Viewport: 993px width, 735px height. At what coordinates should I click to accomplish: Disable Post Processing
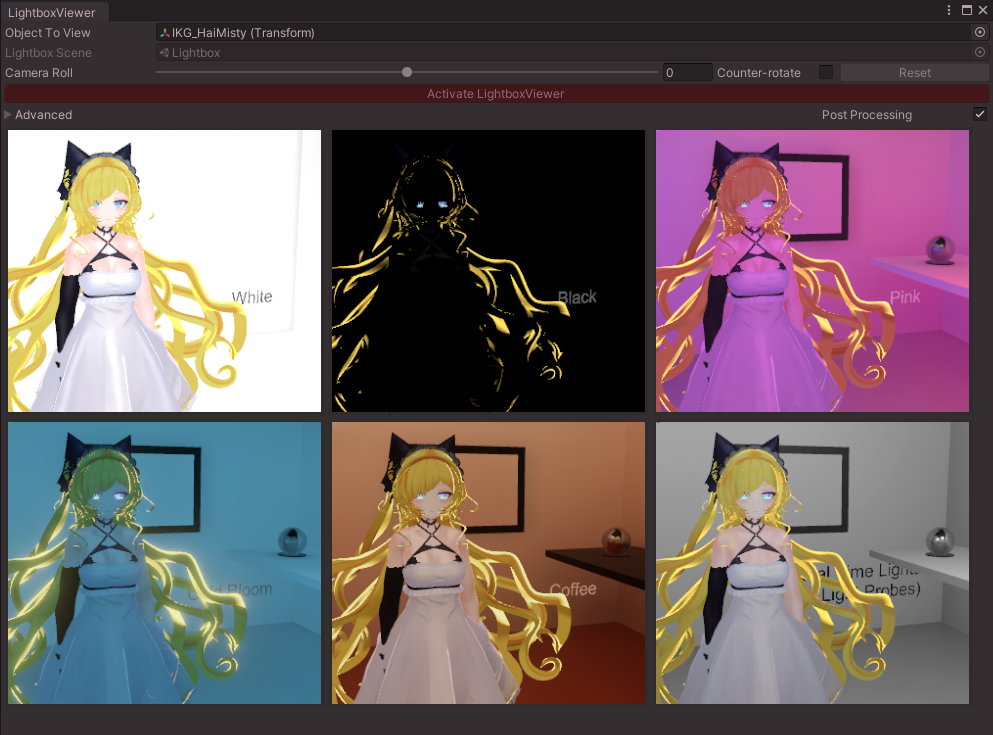[x=980, y=114]
